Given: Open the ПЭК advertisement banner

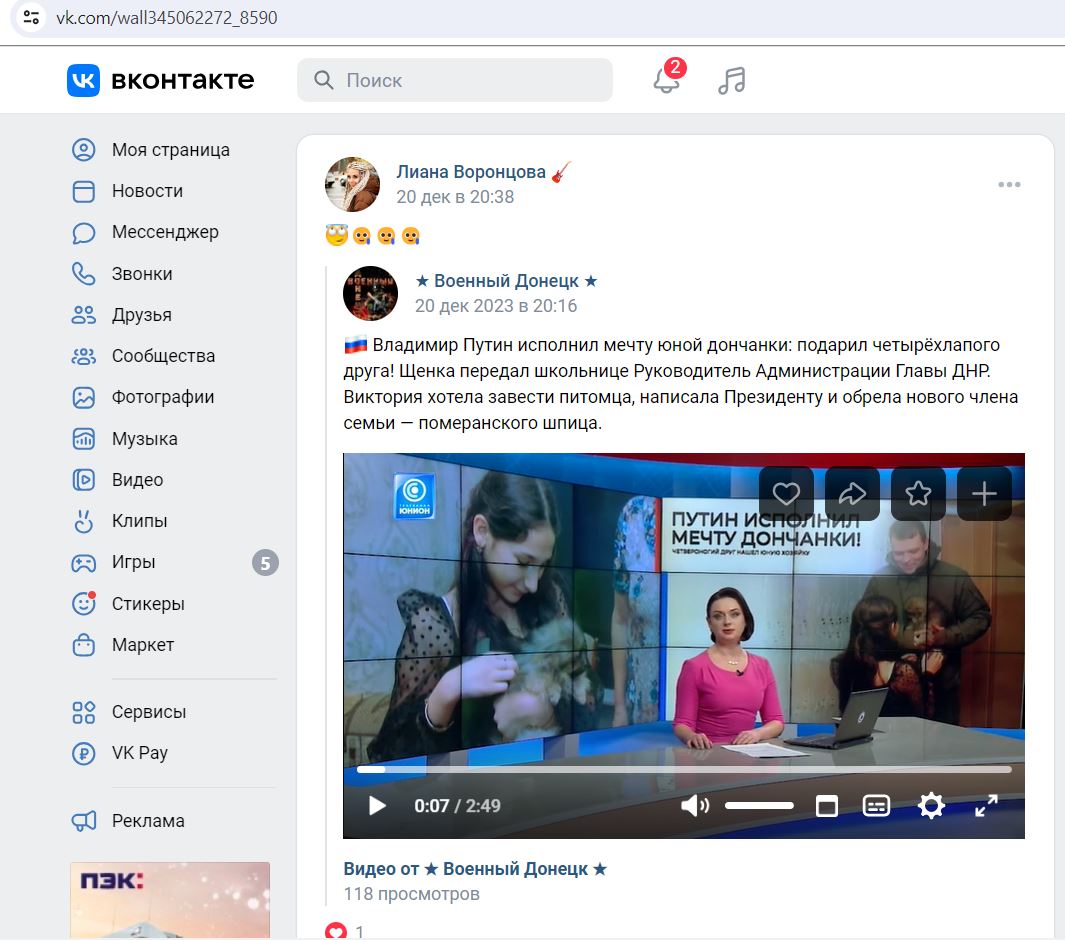Looking at the screenshot, I should coord(170,901).
